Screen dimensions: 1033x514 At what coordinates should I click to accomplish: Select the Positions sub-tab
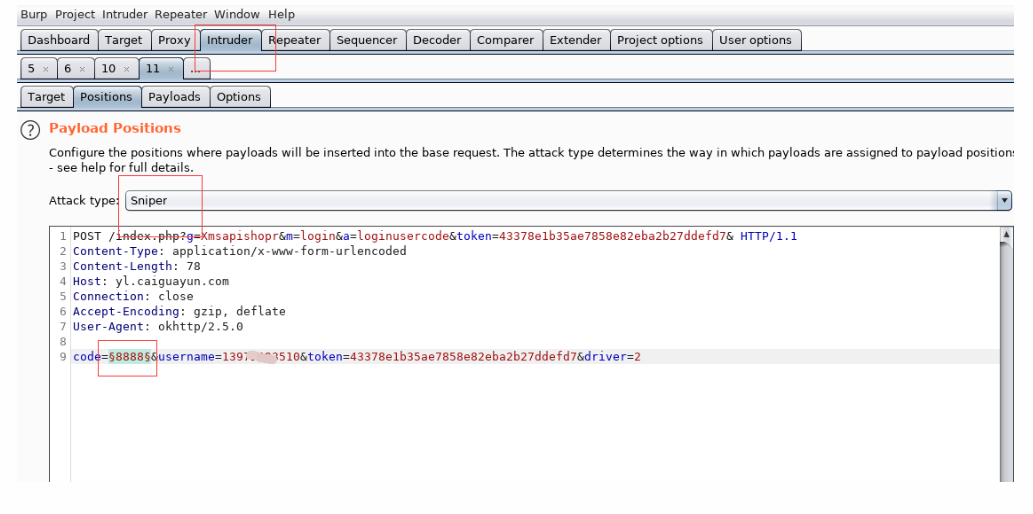[106, 97]
